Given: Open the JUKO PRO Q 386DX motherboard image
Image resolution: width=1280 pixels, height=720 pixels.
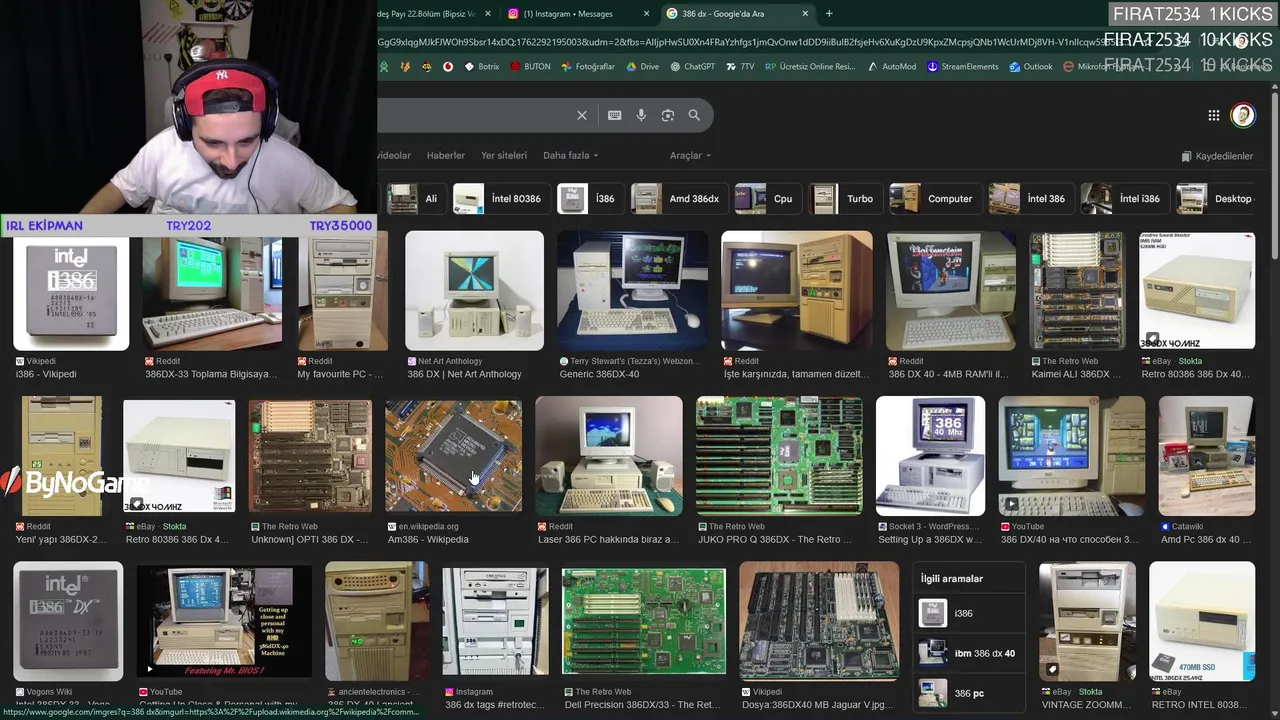Looking at the screenshot, I should [x=779, y=456].
